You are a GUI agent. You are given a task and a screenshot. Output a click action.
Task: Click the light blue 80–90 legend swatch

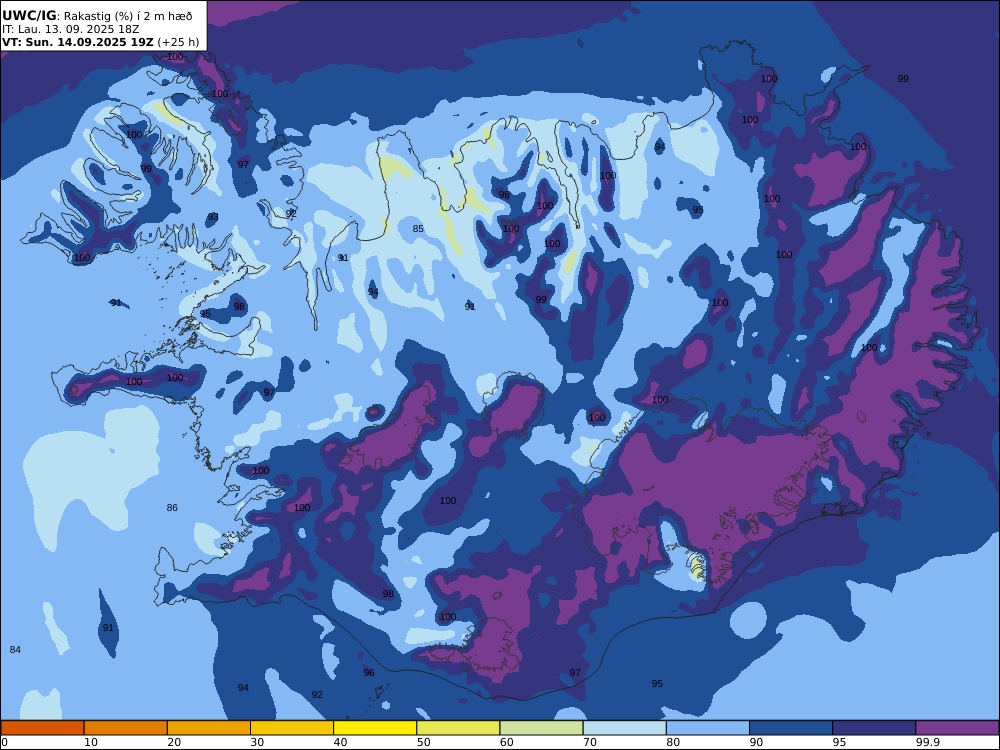click(708, 728)
